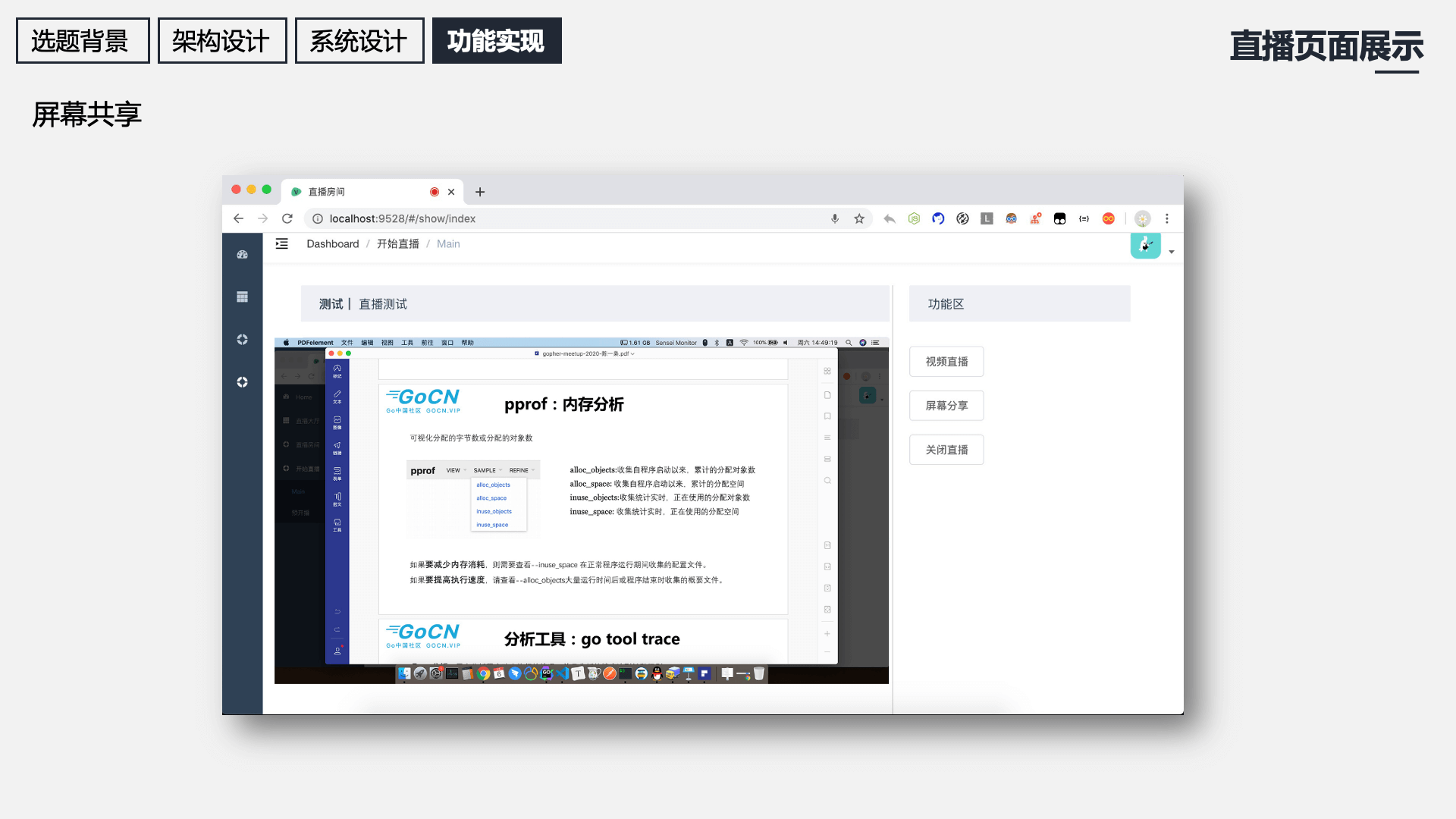
Task: Click the Node.js extension icon
Action: tap(914, 219)
